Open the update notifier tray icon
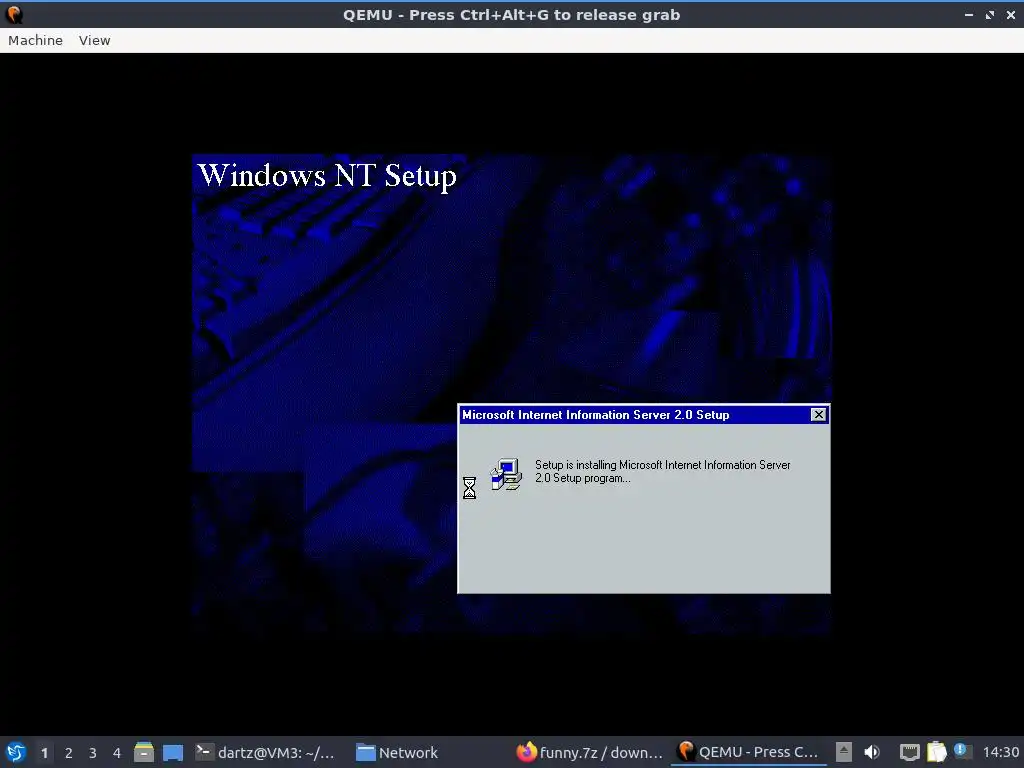The height and width of the screenshot is (768, 1024). [x=961, y=751]
